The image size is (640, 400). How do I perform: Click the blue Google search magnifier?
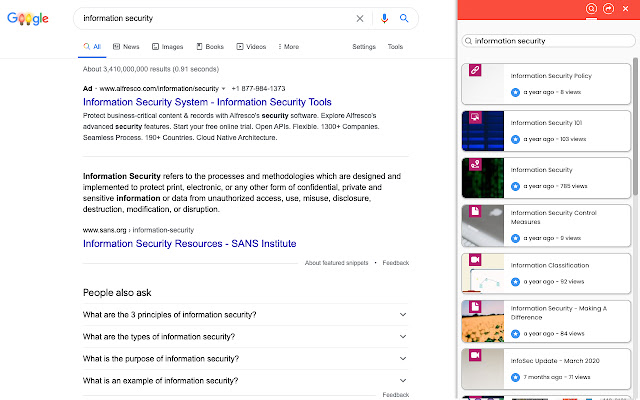[x=404, y=18]
